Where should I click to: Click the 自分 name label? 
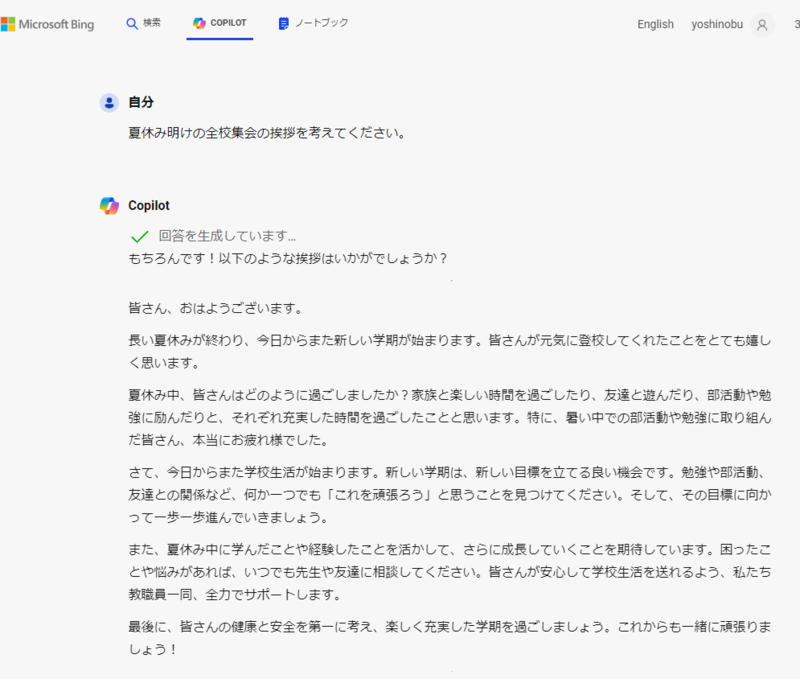coord(141,102)
